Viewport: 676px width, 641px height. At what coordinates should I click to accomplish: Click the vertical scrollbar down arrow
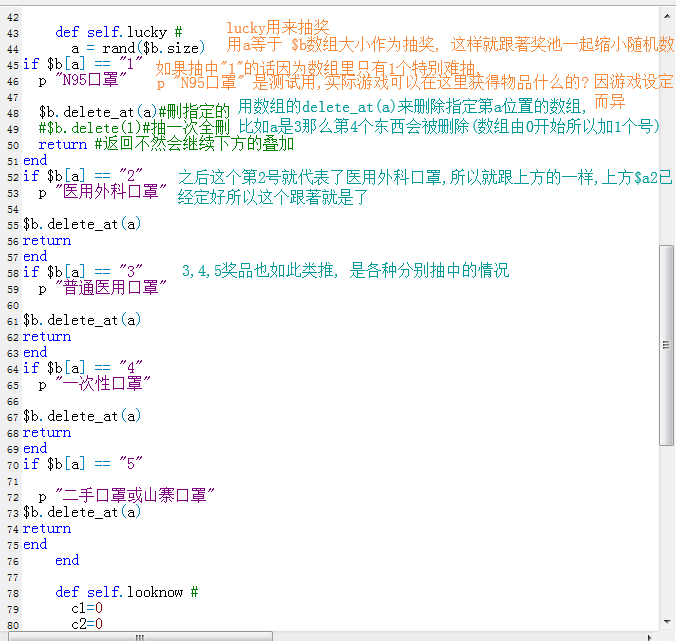tap(667, 622)
